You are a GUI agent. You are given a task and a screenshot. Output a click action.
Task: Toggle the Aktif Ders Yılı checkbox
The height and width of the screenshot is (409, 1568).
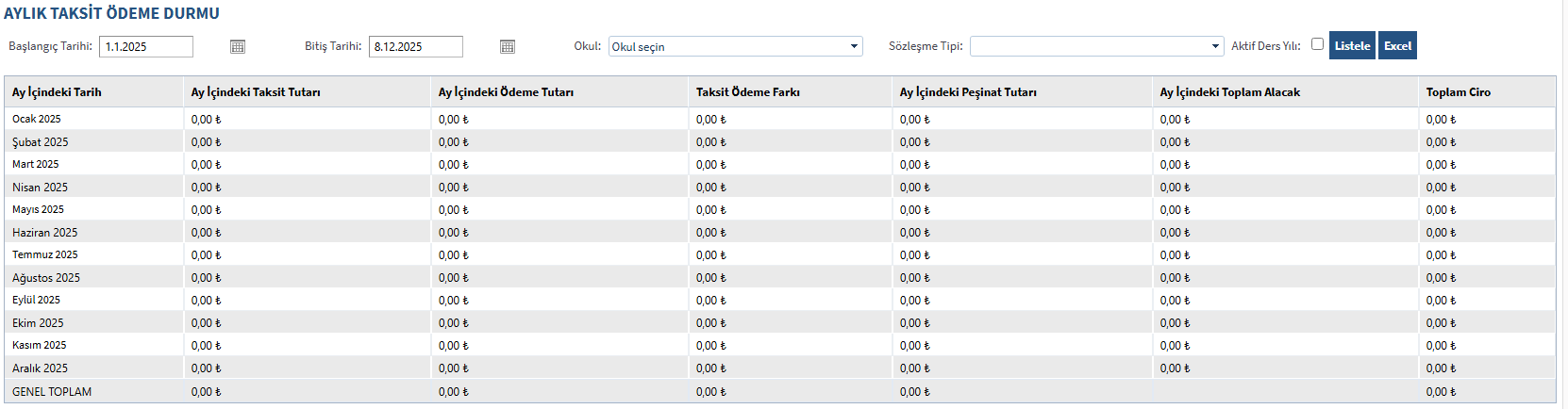pyautogui.click(x=1317, y=44)
